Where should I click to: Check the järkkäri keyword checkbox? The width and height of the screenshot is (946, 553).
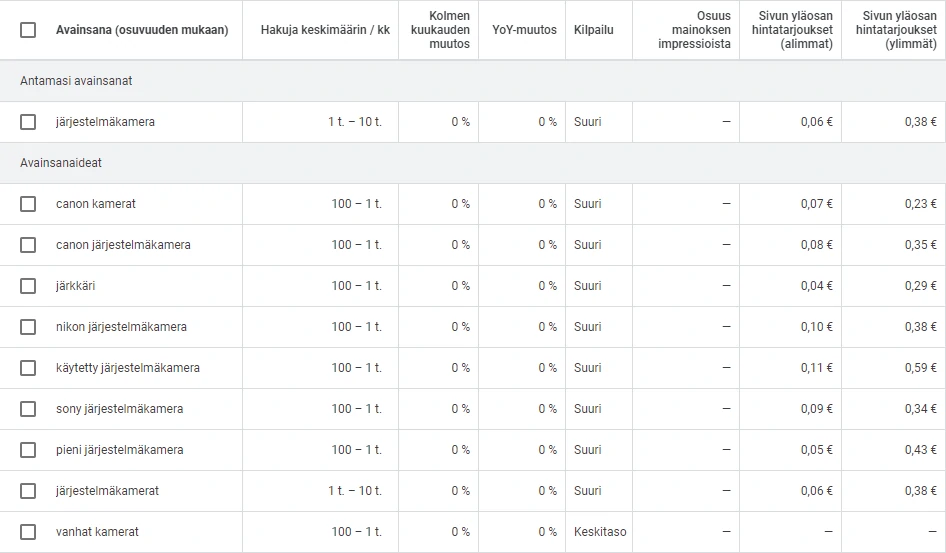pos(28,286)
